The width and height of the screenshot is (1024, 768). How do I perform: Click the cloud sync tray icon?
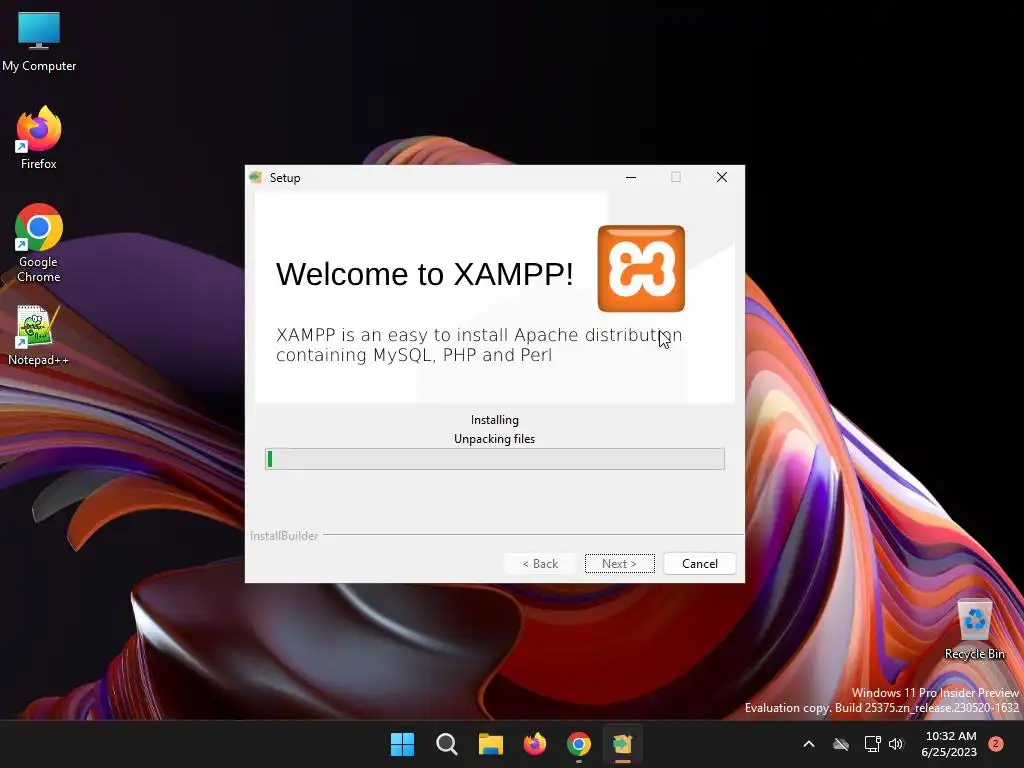pos(841,744)
